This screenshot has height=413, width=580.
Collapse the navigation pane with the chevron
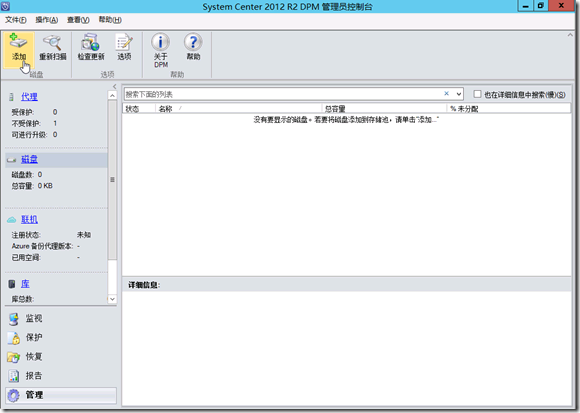point(115,87)
